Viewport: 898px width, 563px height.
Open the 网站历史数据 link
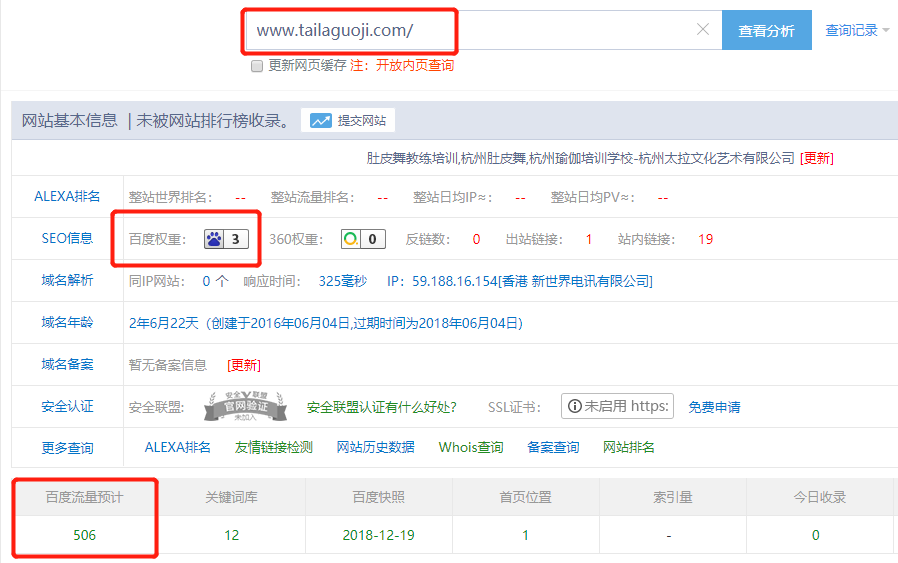(x=375, y=447)
